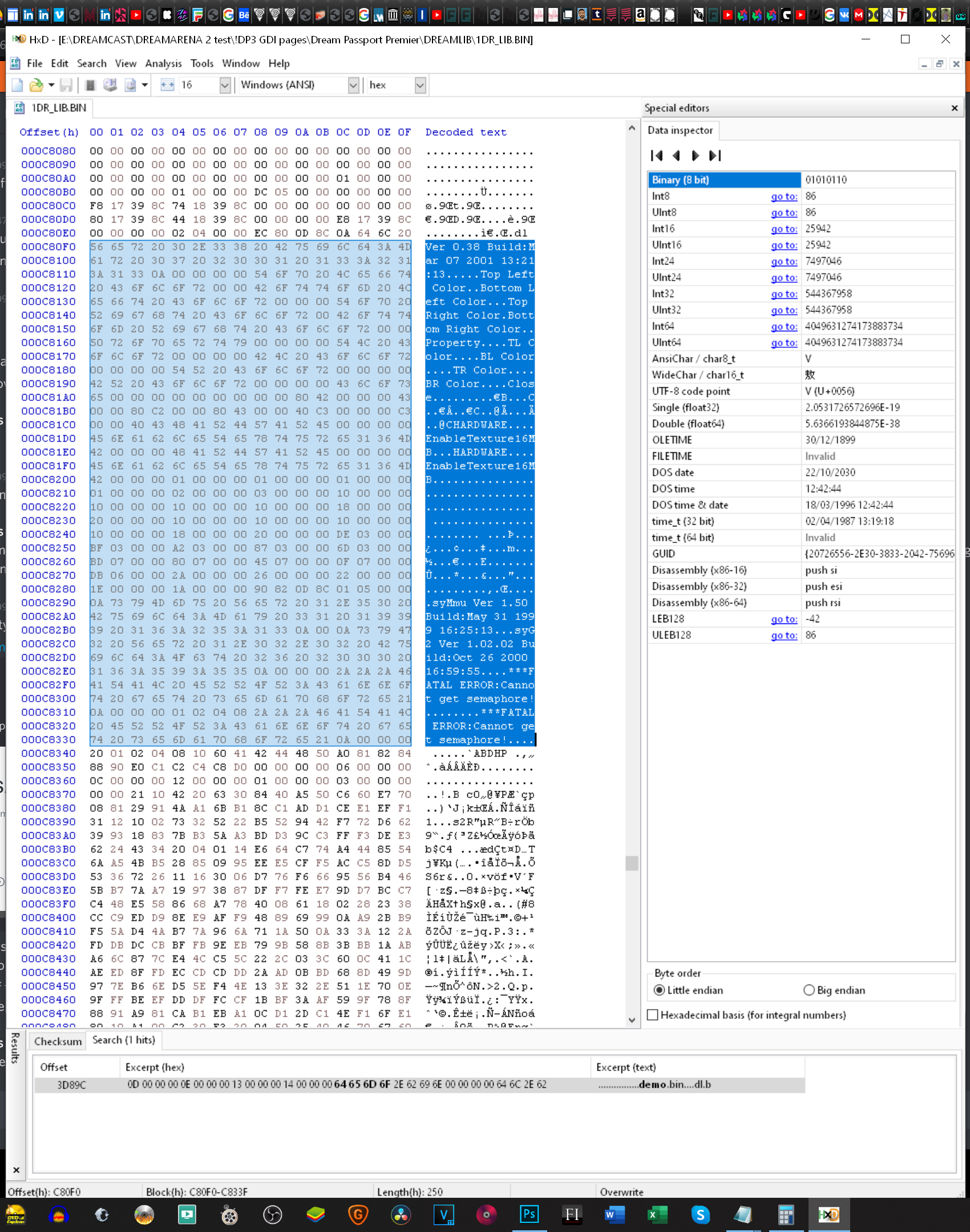The height and width of the screenshot is (1232, 970).
Task: Open the View menu
Action: point(126,63)
